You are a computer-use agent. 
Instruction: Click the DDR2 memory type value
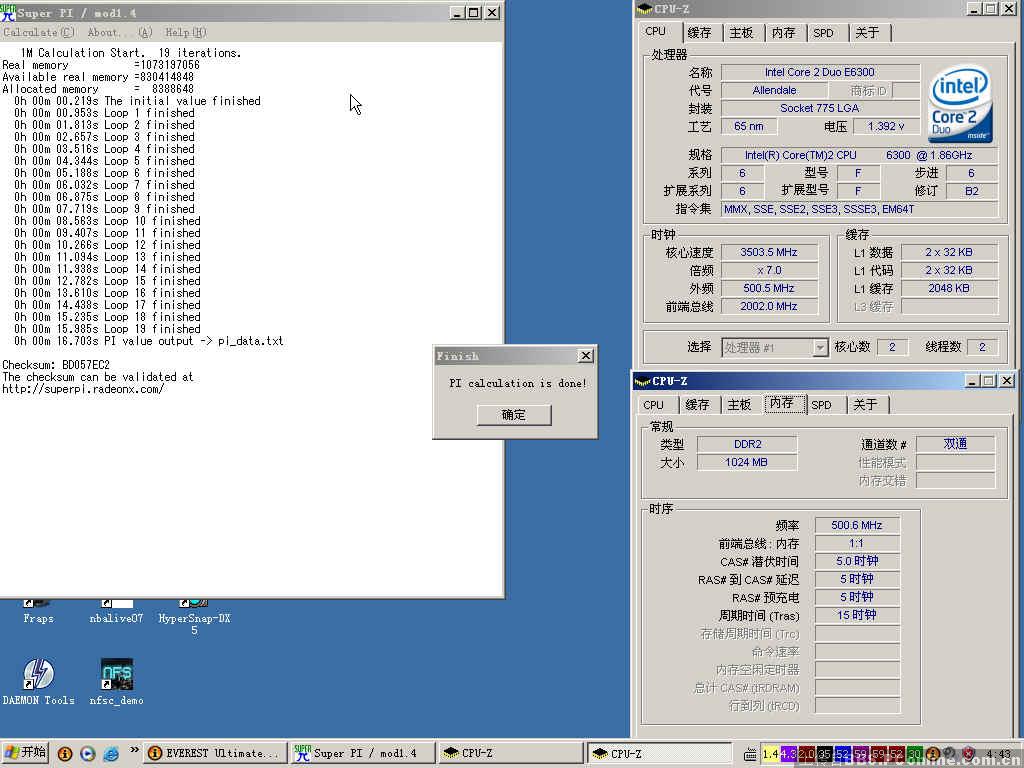coord(747,444)
